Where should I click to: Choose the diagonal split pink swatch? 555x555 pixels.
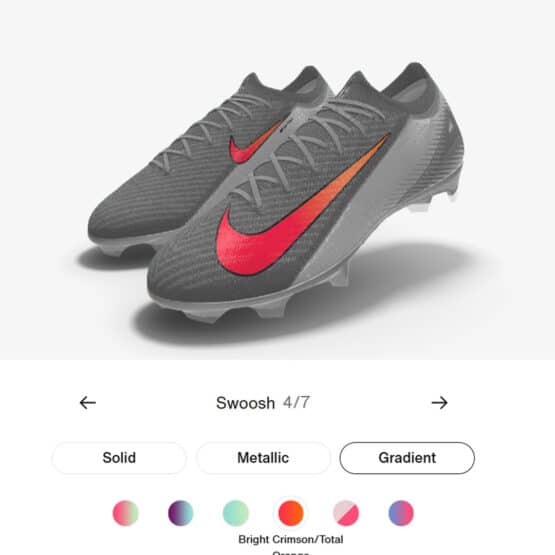[346, 513]
